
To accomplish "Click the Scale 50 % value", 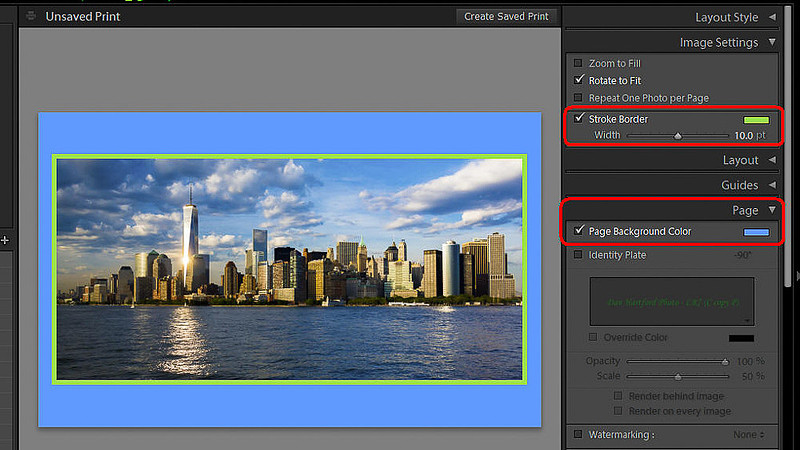I will click(753, 376).
